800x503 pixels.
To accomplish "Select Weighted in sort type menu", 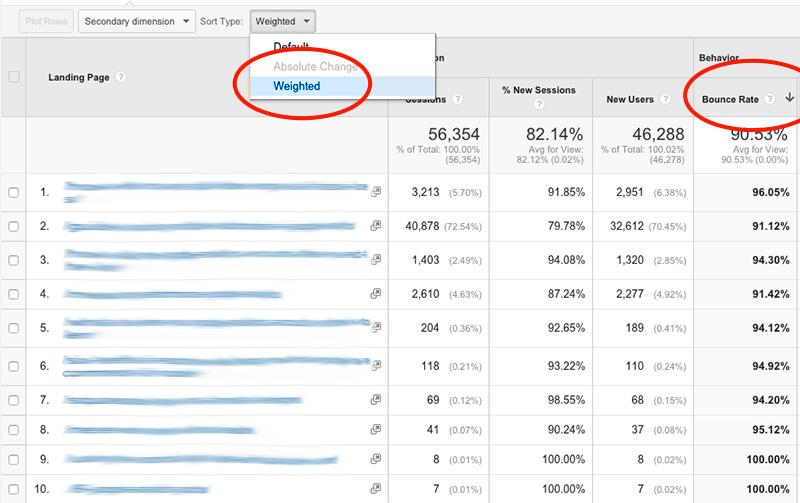I will pos(342,86).
